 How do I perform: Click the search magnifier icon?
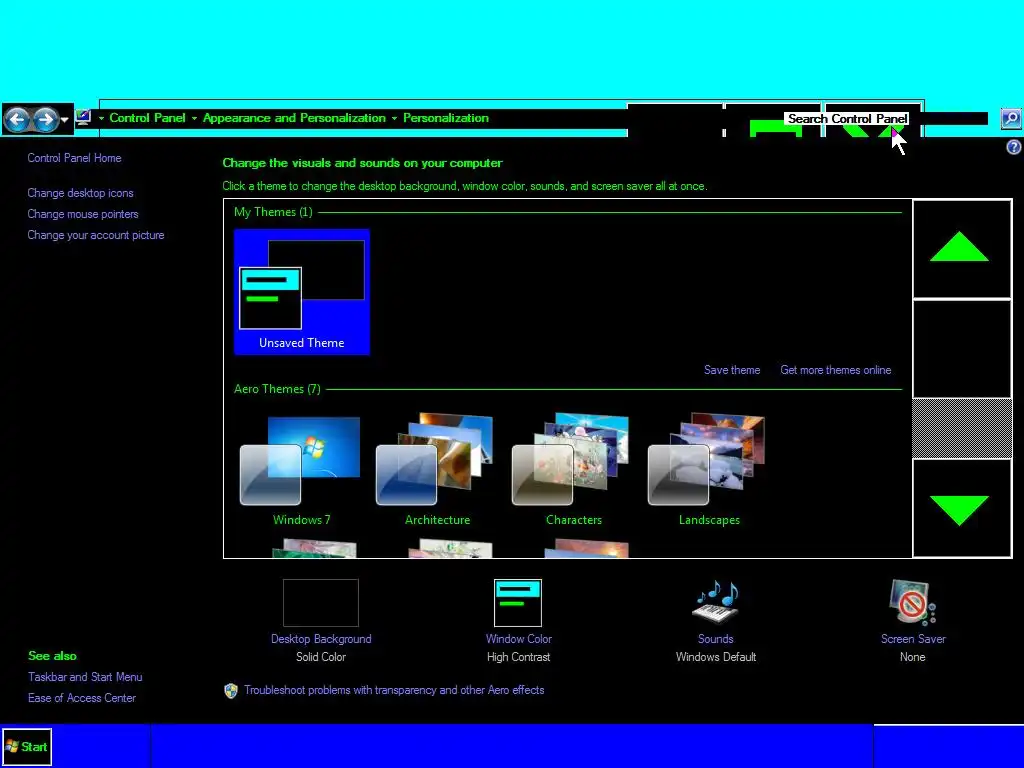point(1011,118)
